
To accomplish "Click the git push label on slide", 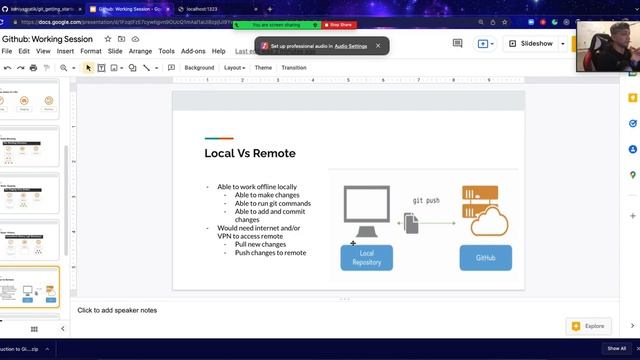I will 426,200.
